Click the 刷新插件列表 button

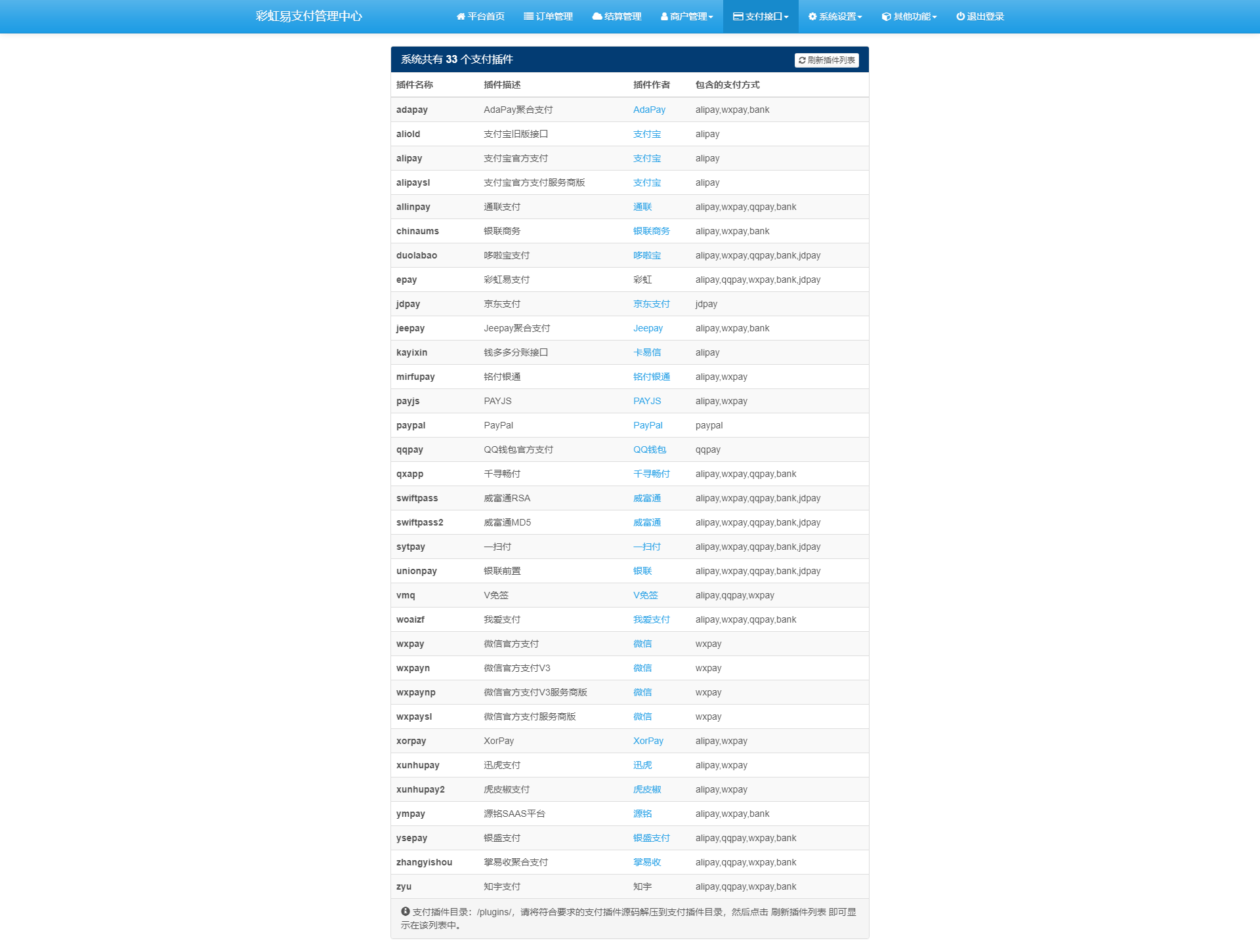(827, 60)
